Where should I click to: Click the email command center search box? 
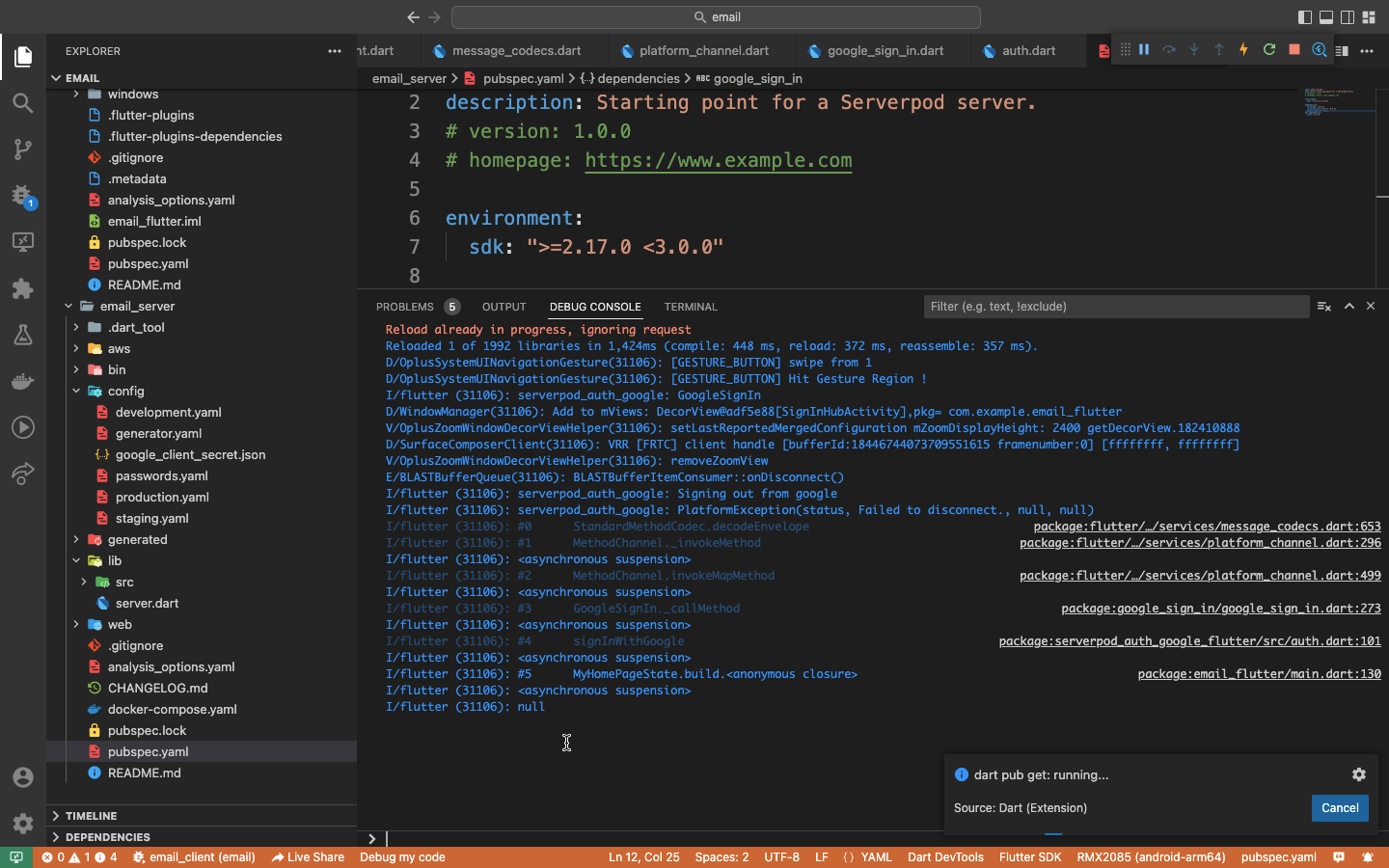point(716,17)
